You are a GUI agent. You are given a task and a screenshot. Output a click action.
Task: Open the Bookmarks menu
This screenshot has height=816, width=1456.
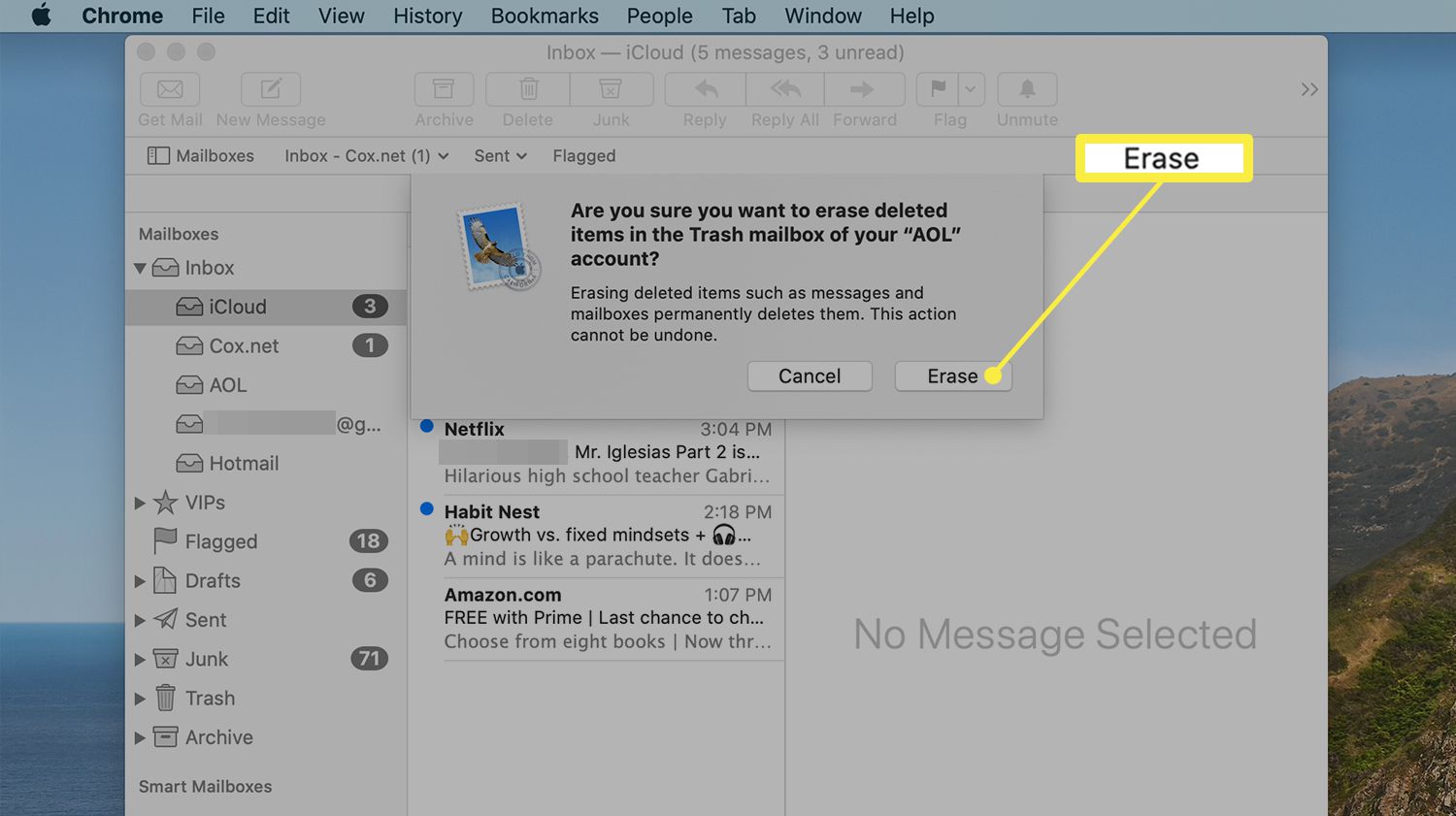point(545,16)
